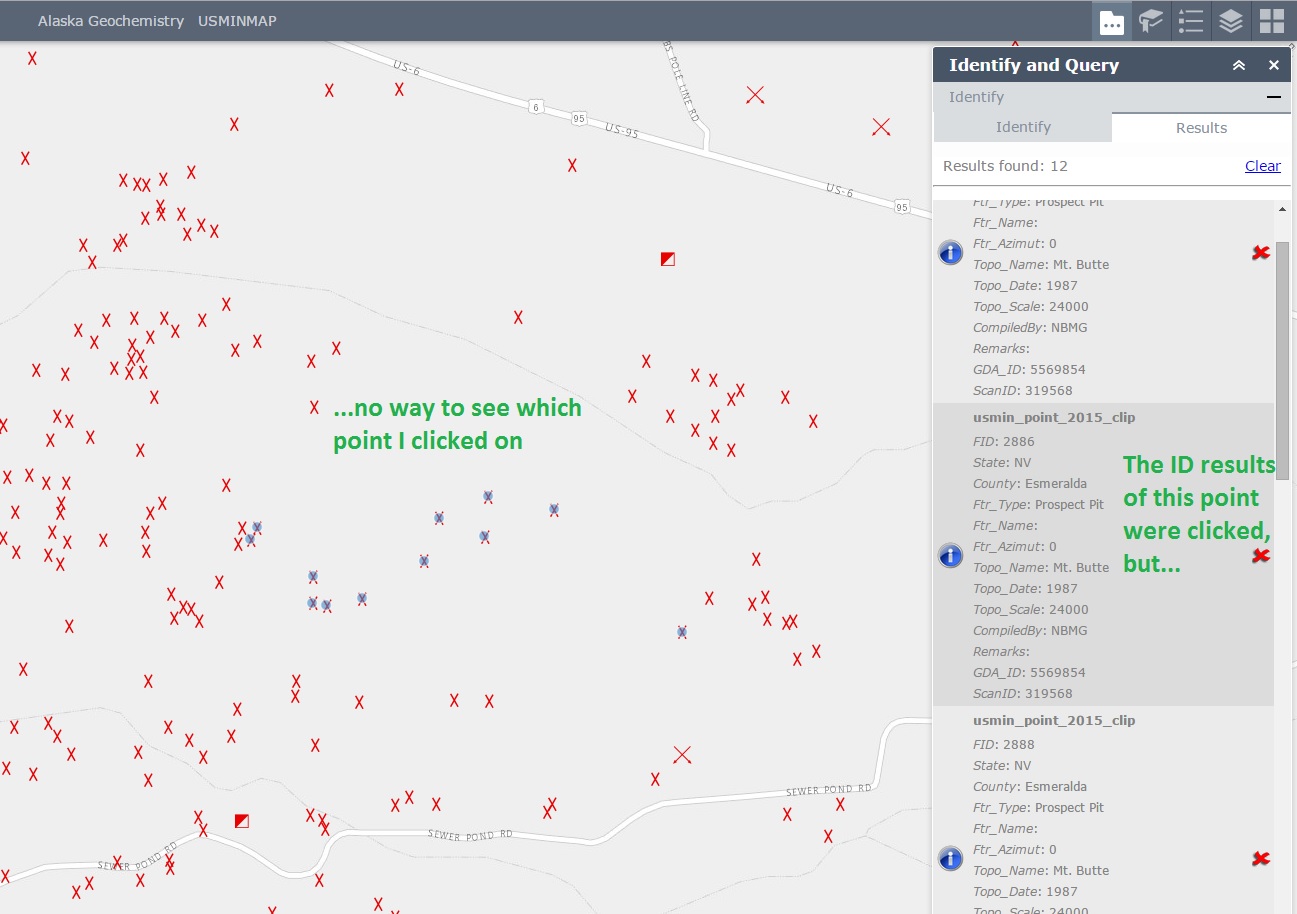Click red square marker below US-95
Viewport: 1297px width, 914px height.
(x=668, y=259)
